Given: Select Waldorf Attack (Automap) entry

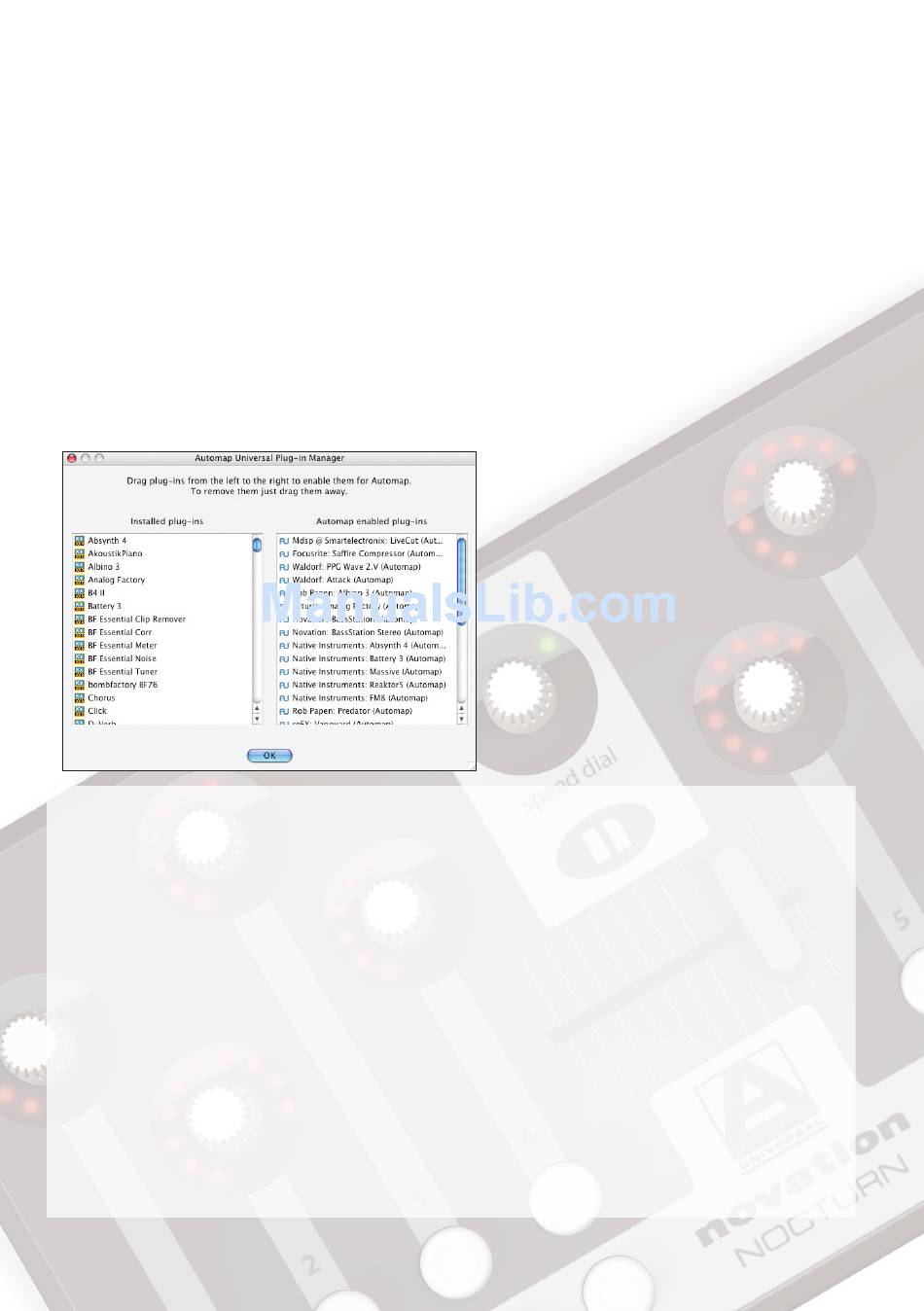Looking at the screenshot, I should 342,580.
